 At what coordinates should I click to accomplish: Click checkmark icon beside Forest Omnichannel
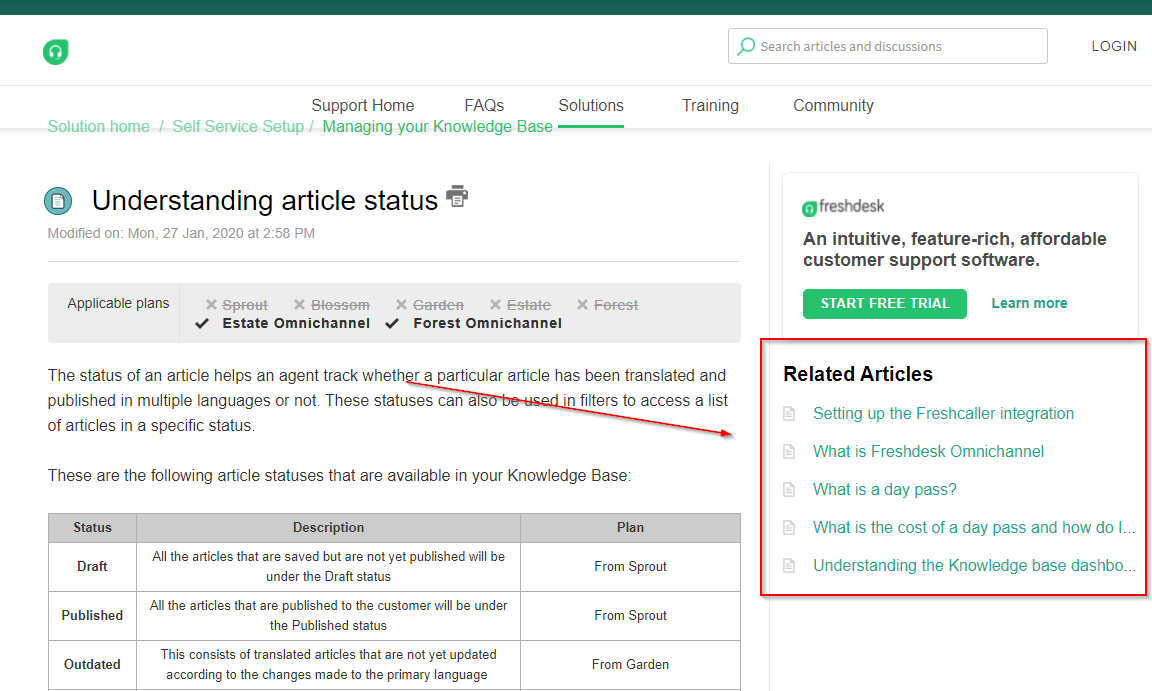[392, 324]
